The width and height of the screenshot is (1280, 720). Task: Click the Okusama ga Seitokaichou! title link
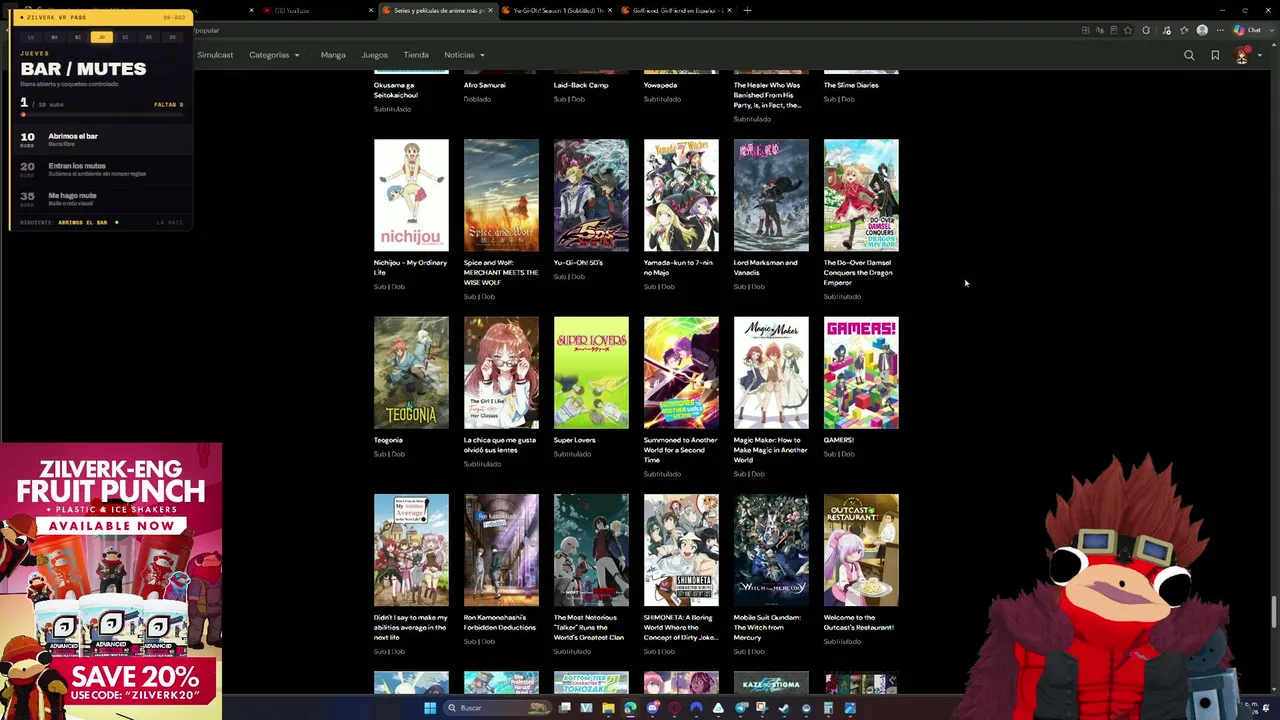(x=396, y=90)
